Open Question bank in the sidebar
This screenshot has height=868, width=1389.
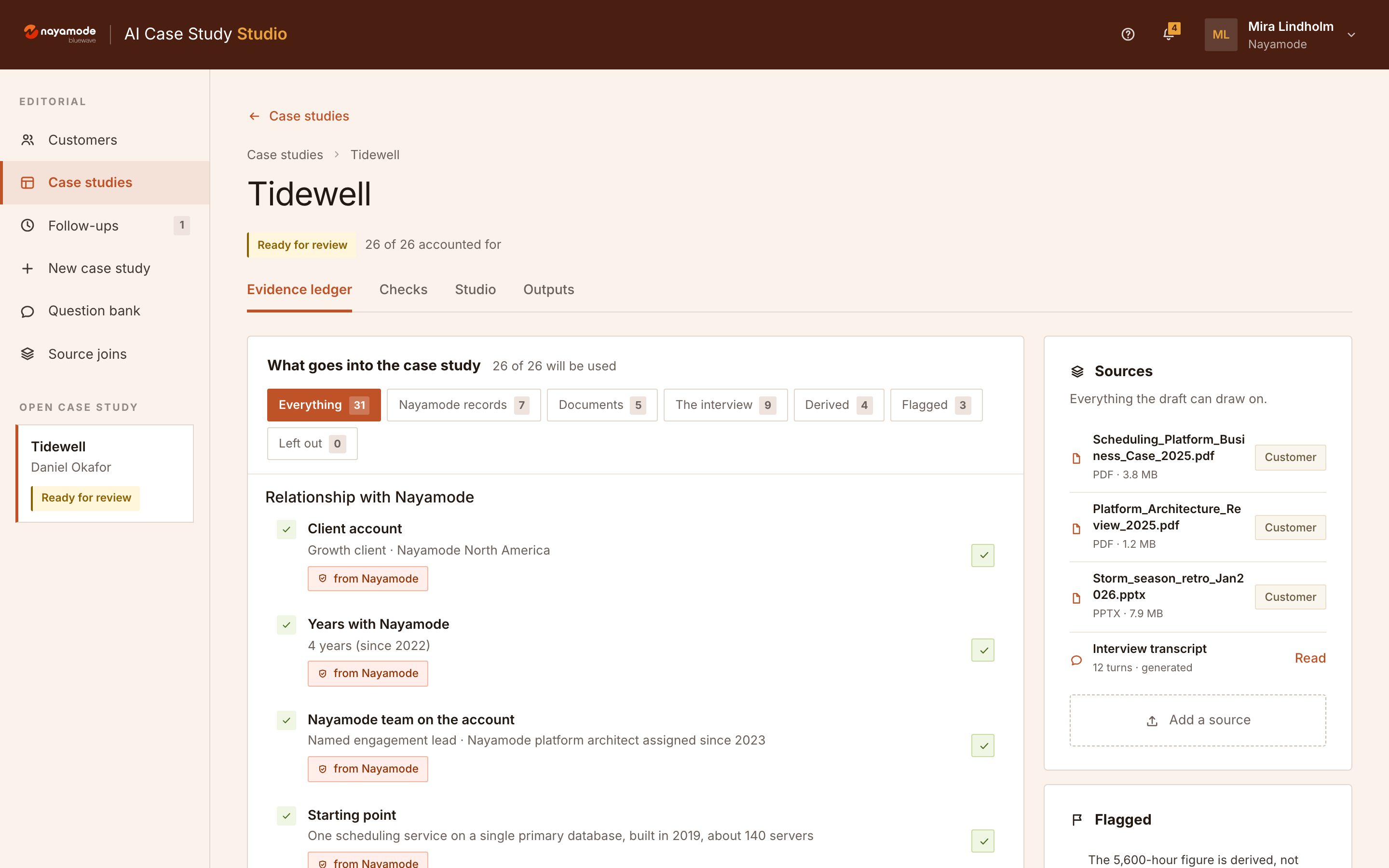[105, 311]
